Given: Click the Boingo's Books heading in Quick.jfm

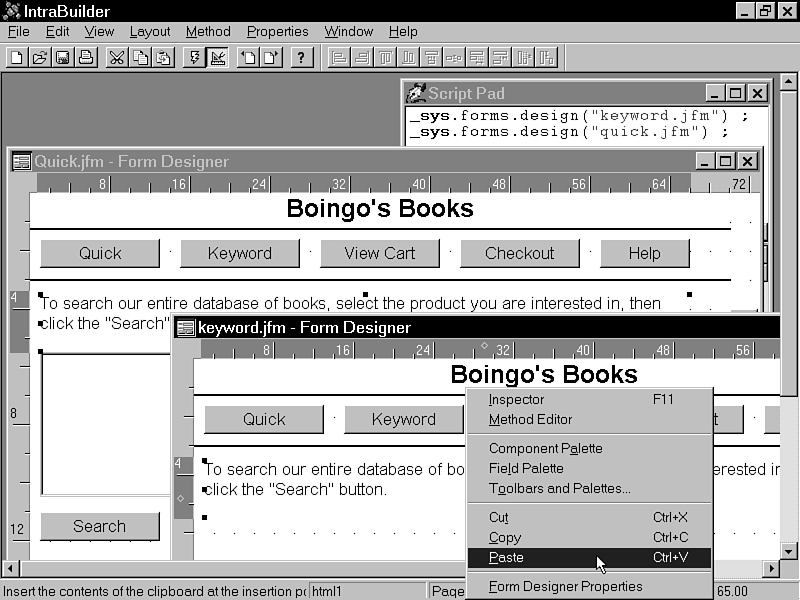Looking at the screenshot, I should click(380, 208).
